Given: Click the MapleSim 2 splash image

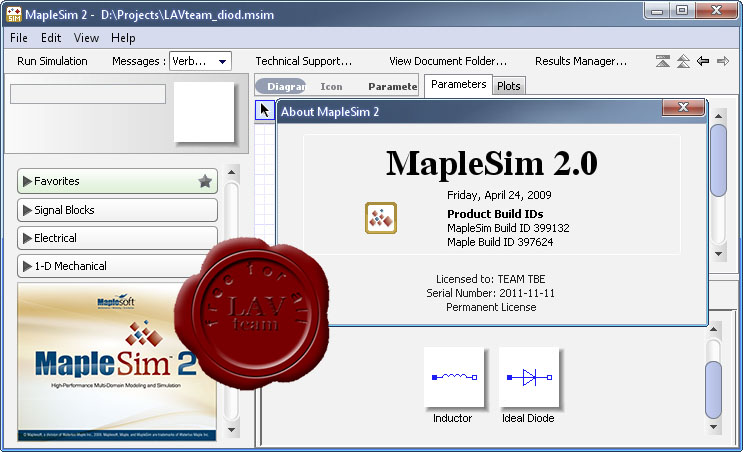Looking at the screenshot, I should click(x=117, y=362).
